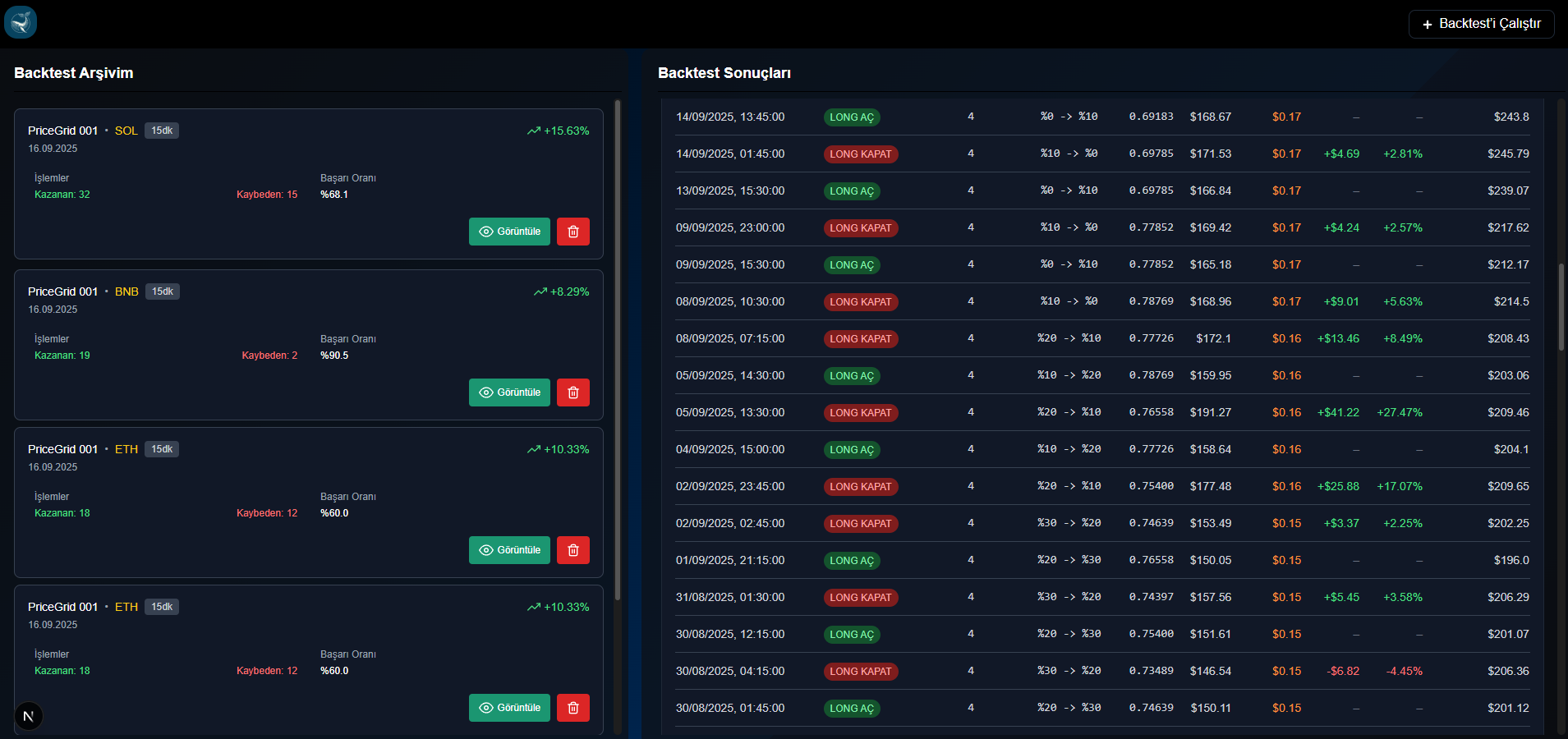Click LONG AÇ badge at 14/09/2025 13:45:00

coord(852,117)
